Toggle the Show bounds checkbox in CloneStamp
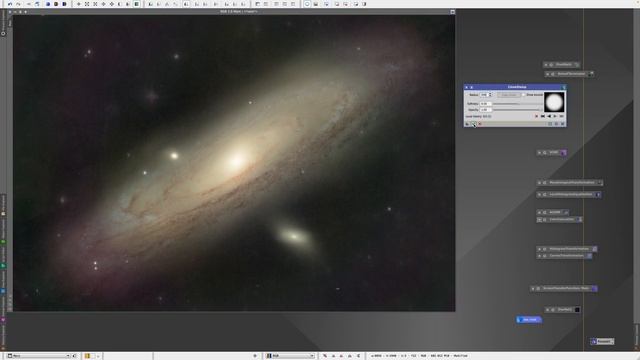 pos(523,95)
